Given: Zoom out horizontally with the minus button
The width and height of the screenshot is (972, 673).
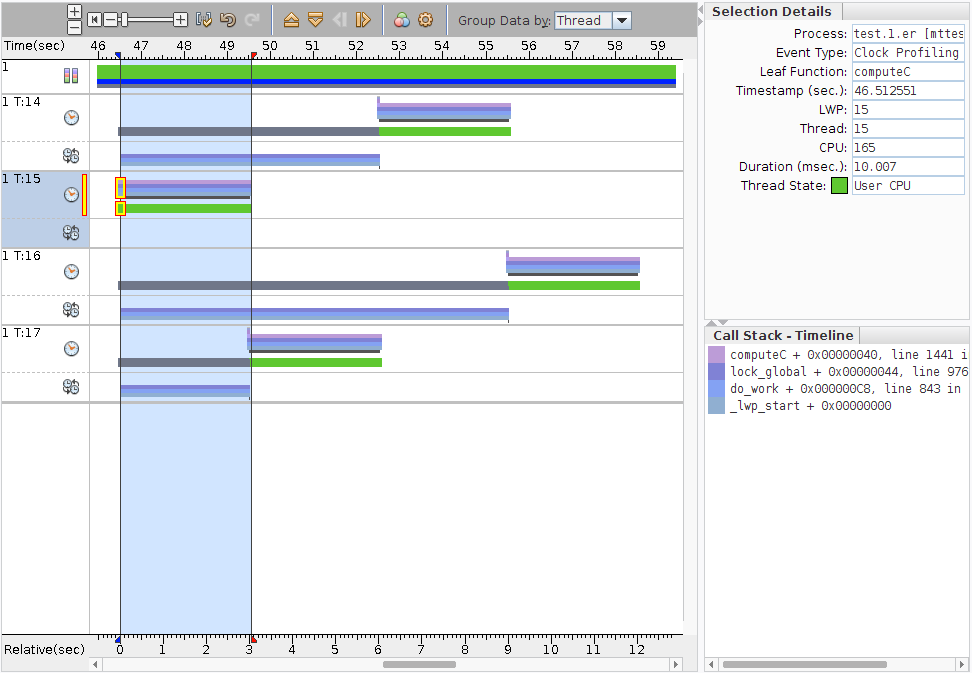Looking at the screenshot, I should 110,20.
